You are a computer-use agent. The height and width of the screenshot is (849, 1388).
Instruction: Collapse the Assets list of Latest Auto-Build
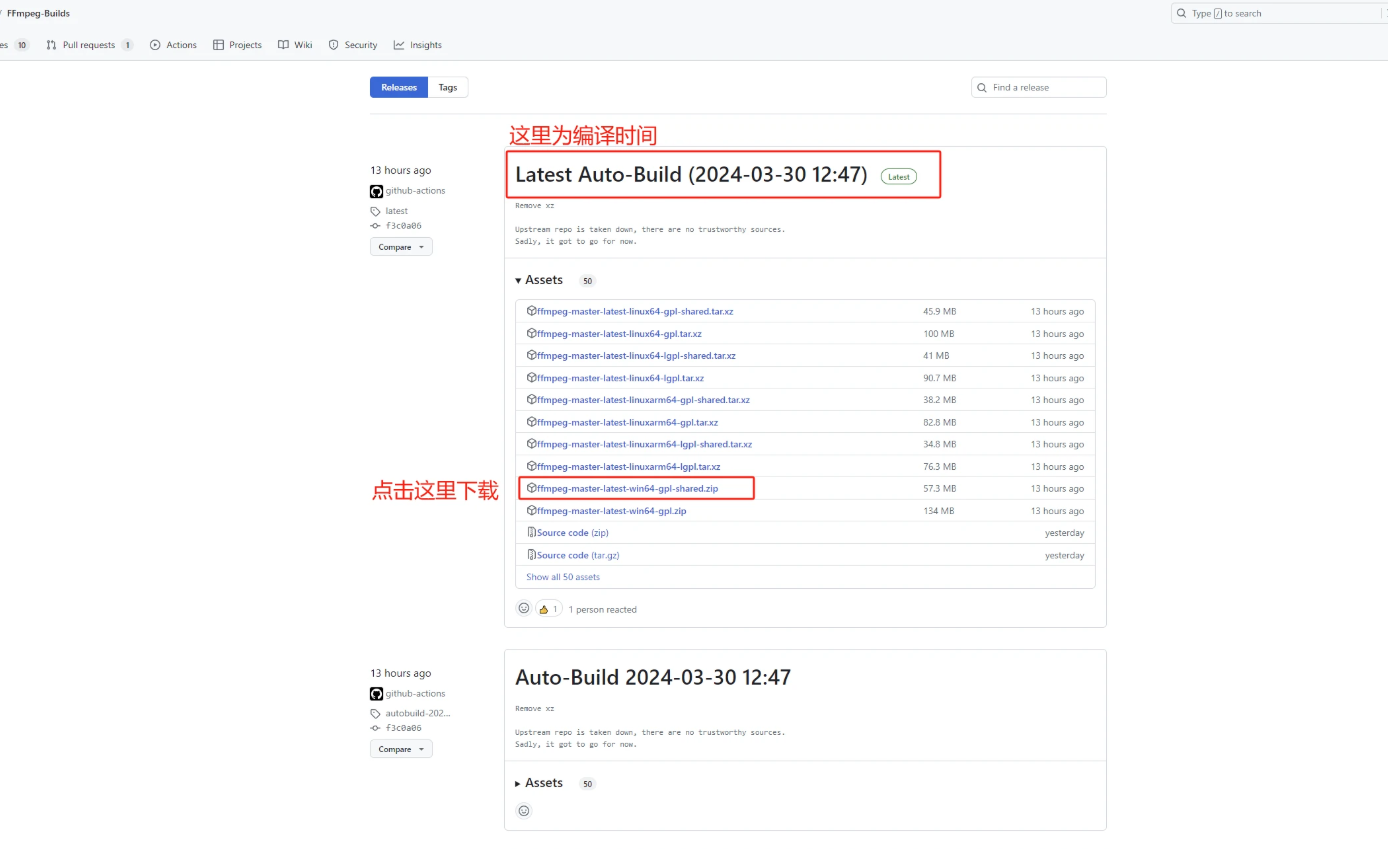point(539,280)
